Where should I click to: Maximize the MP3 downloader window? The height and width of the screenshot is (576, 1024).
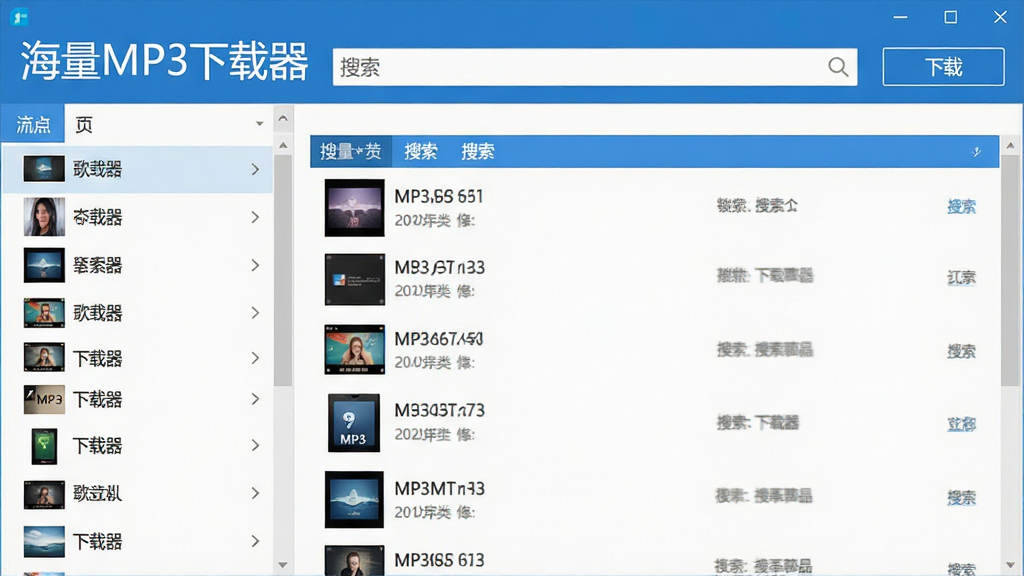[x=951, y=17]
